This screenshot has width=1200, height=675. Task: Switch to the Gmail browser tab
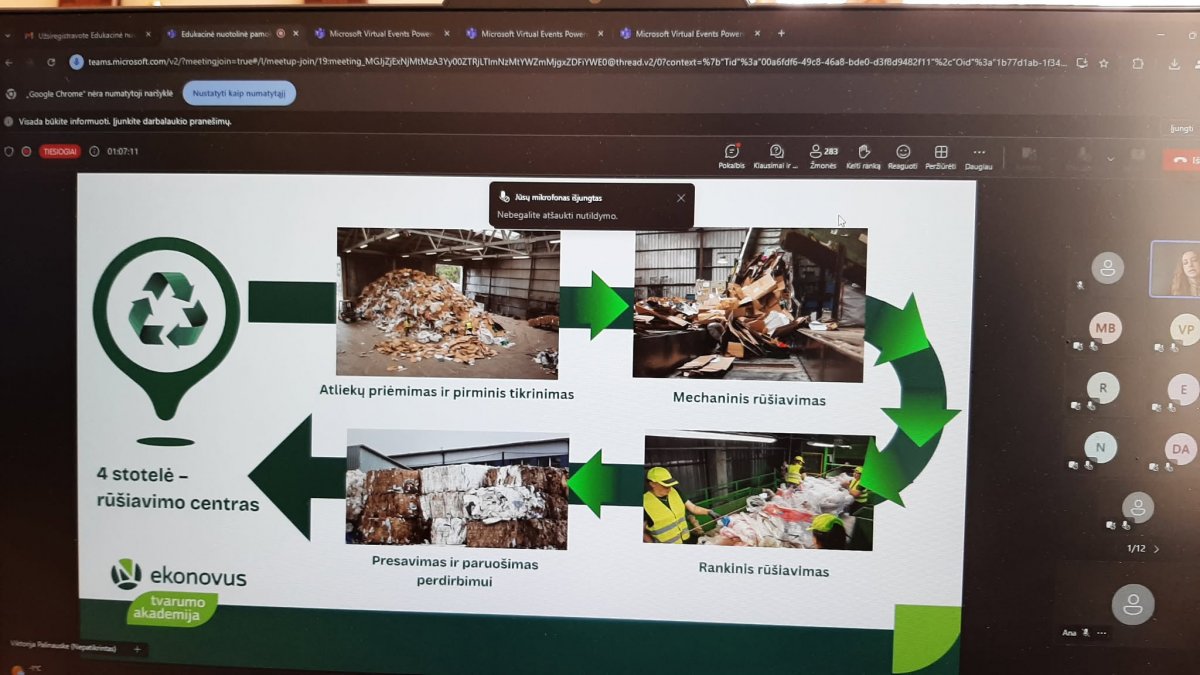[x=84, y=34]
